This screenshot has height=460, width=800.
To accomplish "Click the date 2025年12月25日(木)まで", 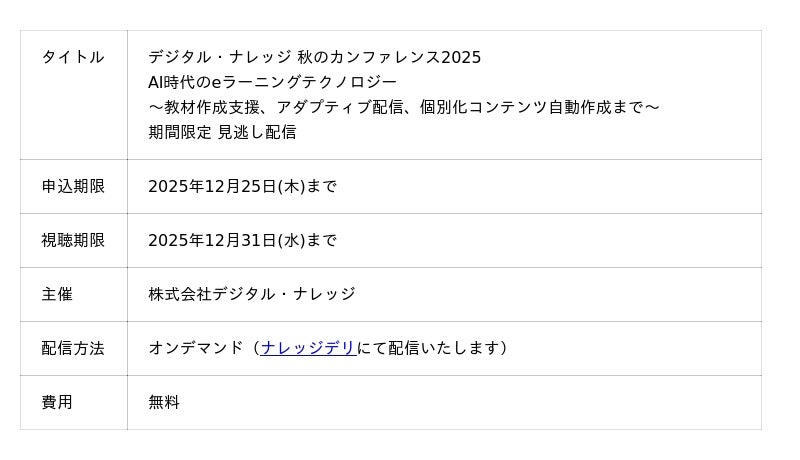I will click(242, 186).
